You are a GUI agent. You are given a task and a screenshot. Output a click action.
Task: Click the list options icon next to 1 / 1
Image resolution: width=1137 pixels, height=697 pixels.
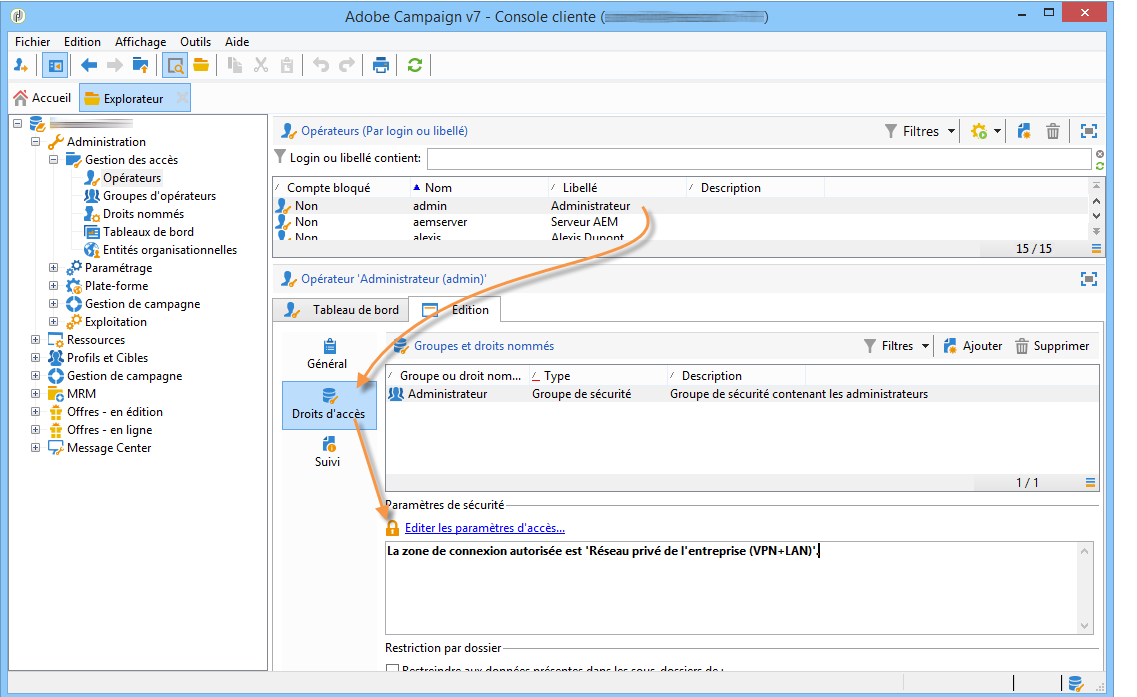(x=1090, y=483)
